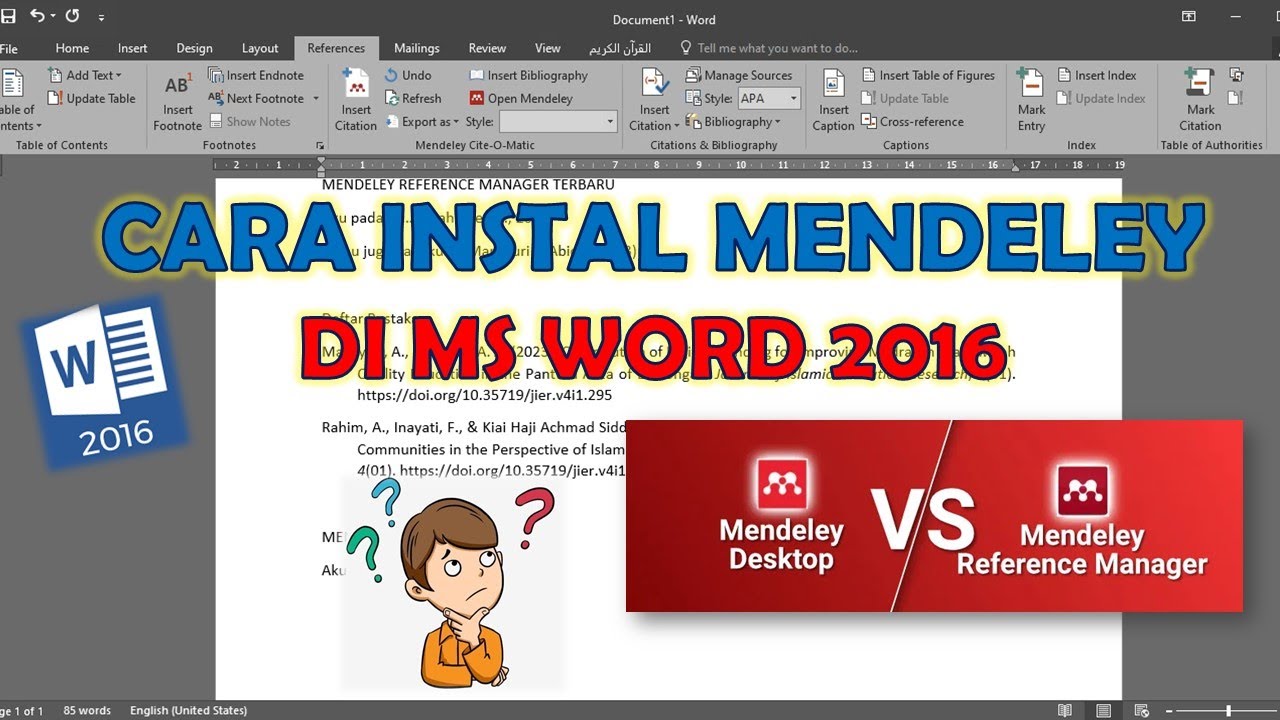
Task: Click Update Table in Captions group
Action: pos(905,98)
